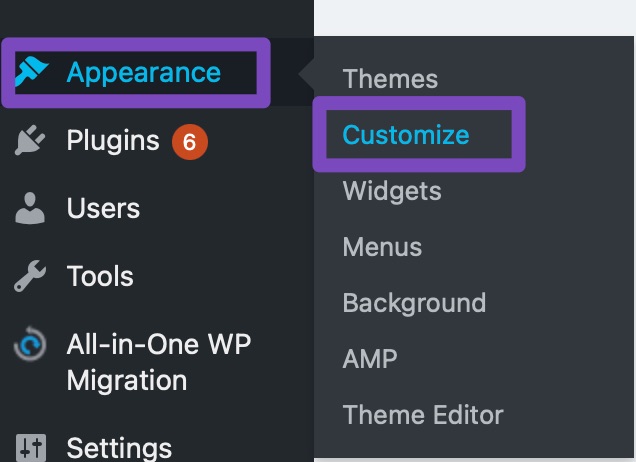The height and width of the screenshot is (462, 636).
Task: Click the Tools wrench icon
Action: (30, 277)
